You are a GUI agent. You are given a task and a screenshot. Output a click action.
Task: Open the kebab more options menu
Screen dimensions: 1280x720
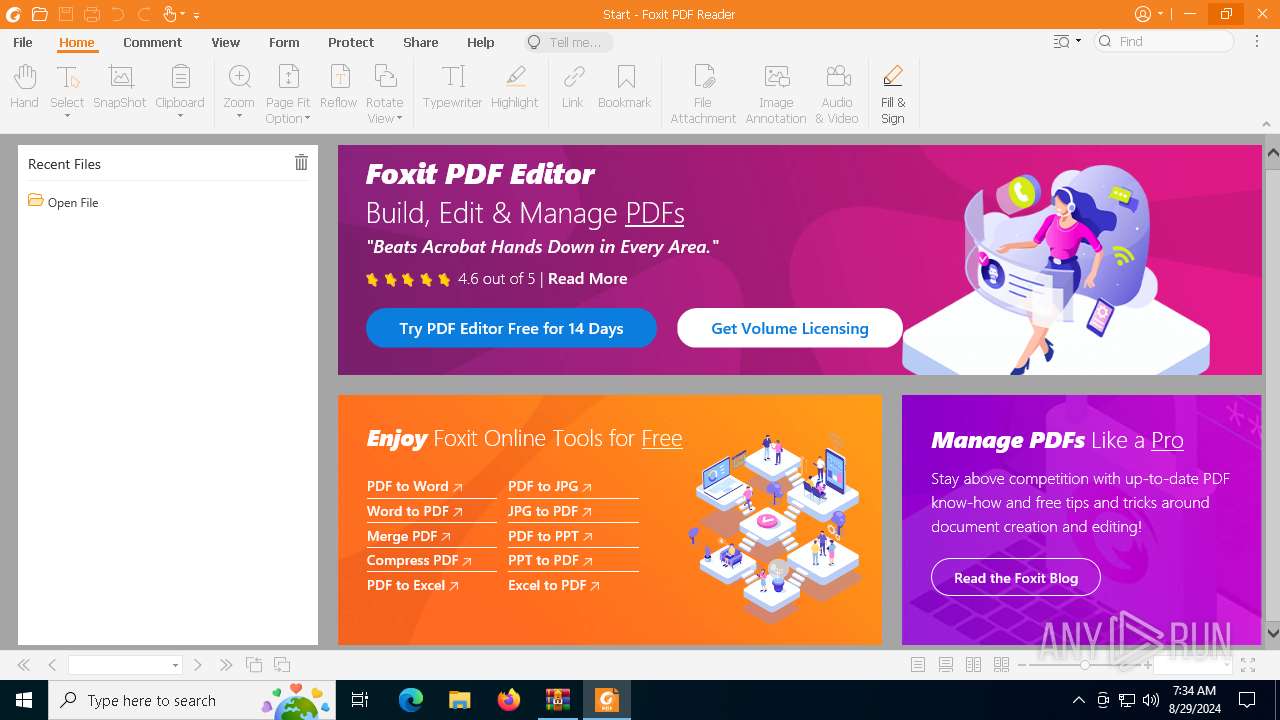tap(1257, 42)
